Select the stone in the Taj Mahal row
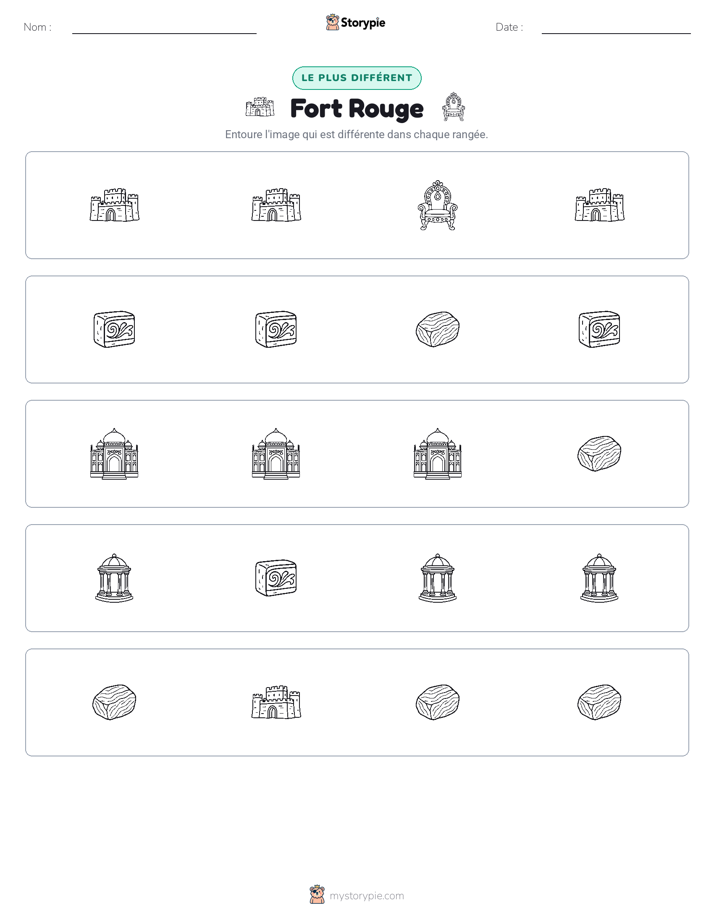 (x=599, y=454)
